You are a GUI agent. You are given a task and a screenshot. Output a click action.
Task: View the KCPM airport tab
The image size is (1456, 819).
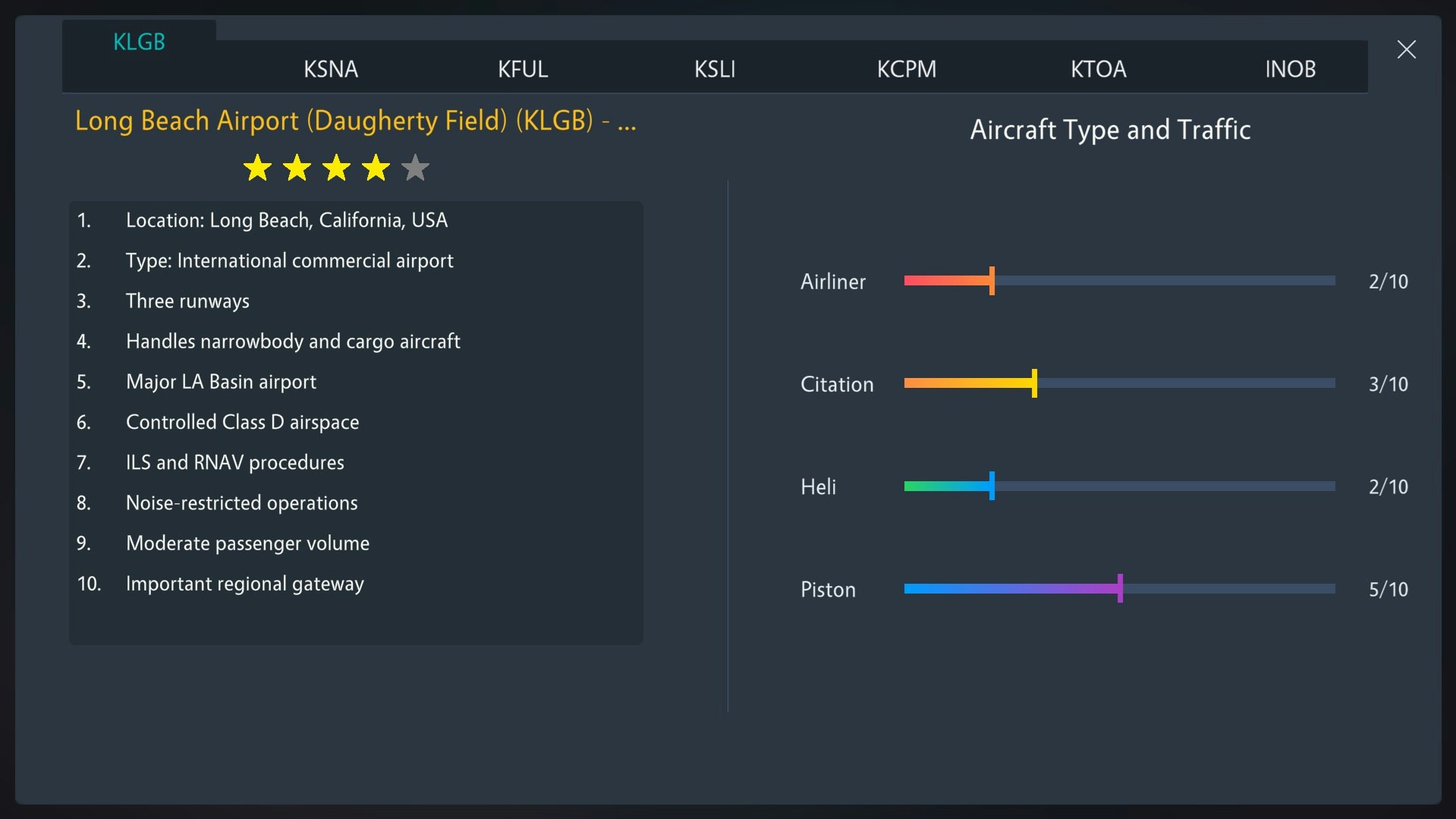coord(907,68)
